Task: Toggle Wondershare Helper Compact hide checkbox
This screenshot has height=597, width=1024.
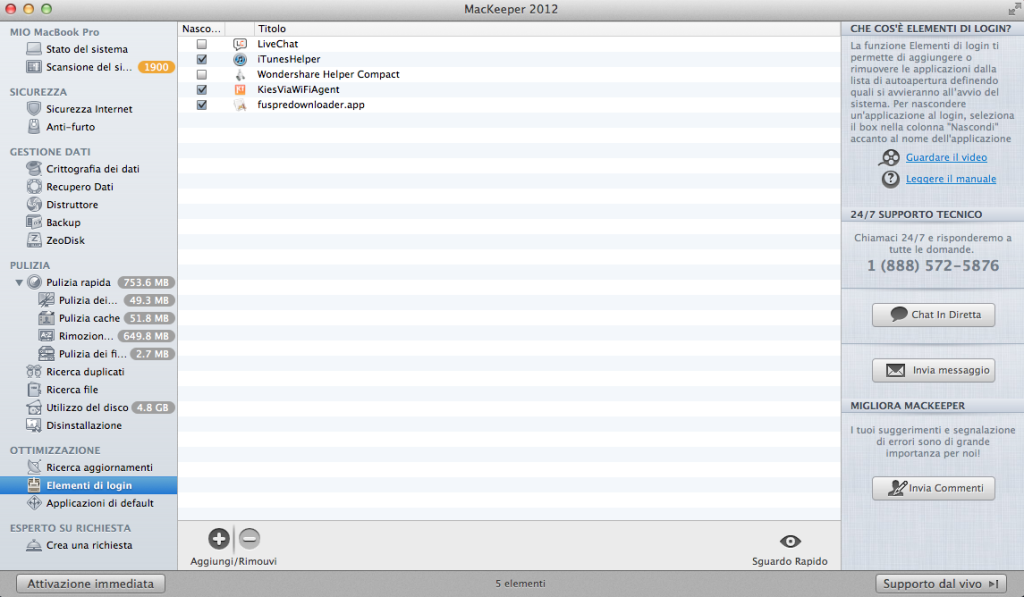Action: 202,74
